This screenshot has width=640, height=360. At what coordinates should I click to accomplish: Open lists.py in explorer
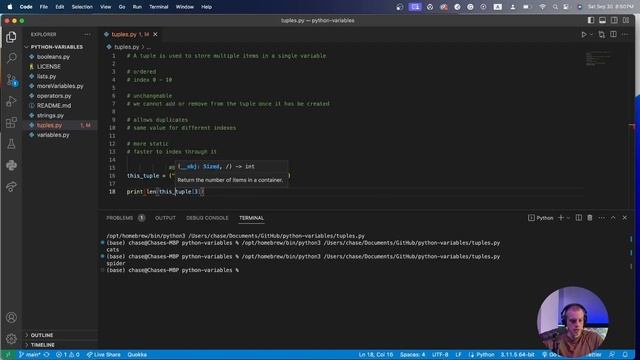(x=46, y=76)
